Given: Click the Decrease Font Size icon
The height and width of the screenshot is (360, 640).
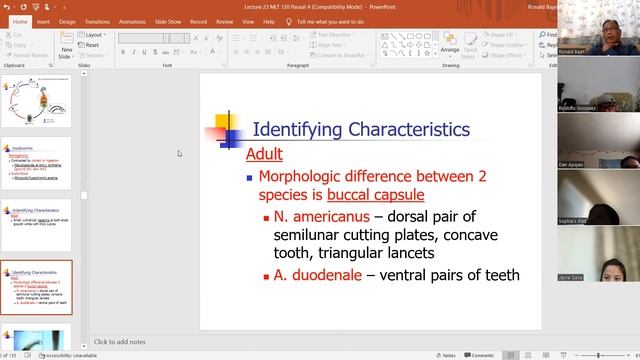Looking at the screenshot, I should (x=207, y=38).
